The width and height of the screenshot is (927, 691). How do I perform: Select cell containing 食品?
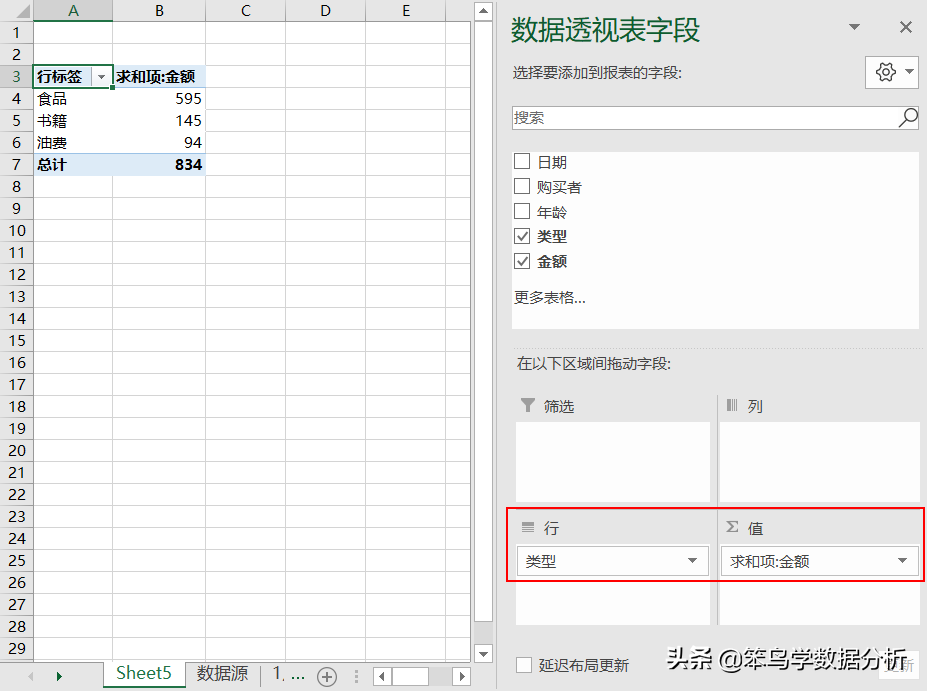(73, 99)
